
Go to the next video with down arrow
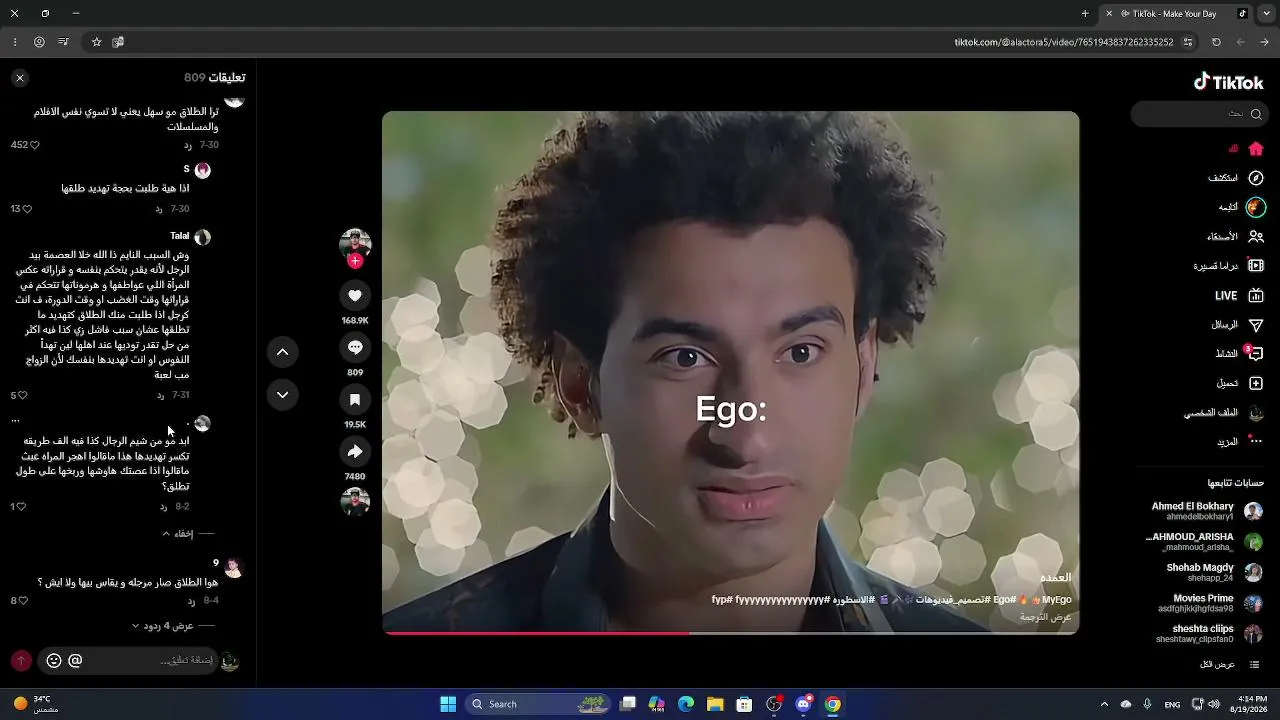(282, 395)
